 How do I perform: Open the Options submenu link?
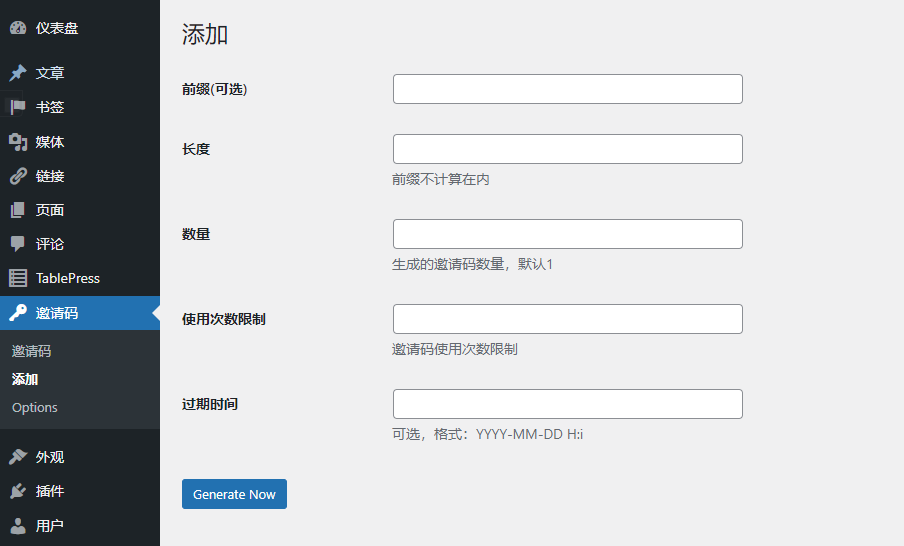point(35,407)
